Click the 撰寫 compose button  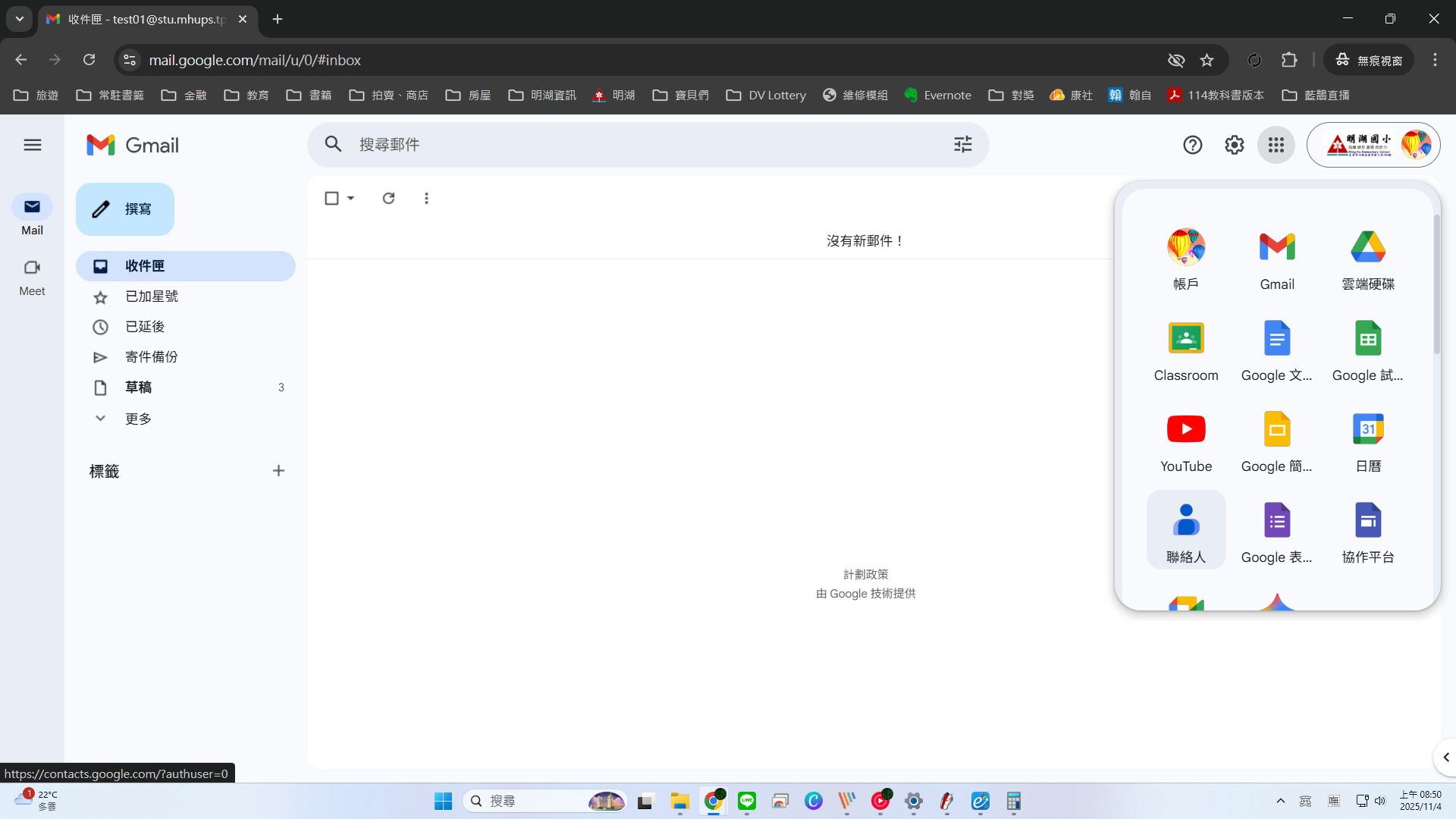[x=125, y=209]
